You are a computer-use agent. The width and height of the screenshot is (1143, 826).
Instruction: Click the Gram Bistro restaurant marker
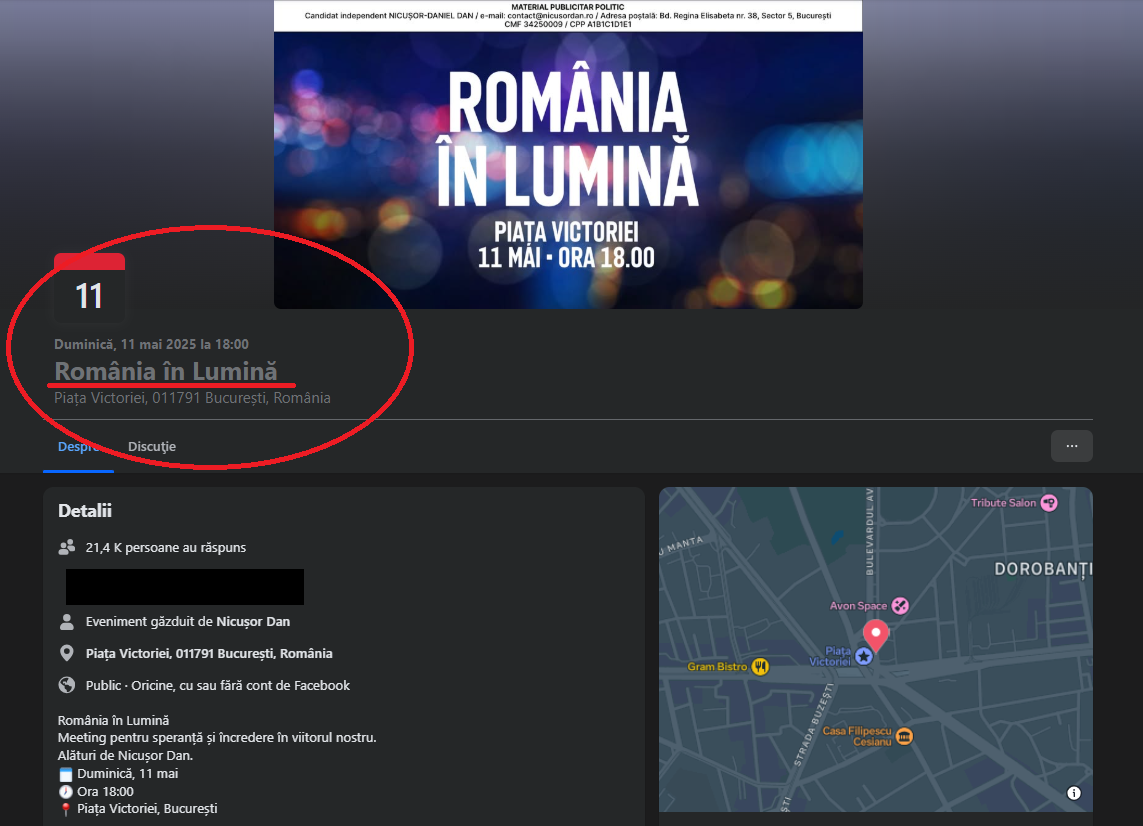(760, 667)
